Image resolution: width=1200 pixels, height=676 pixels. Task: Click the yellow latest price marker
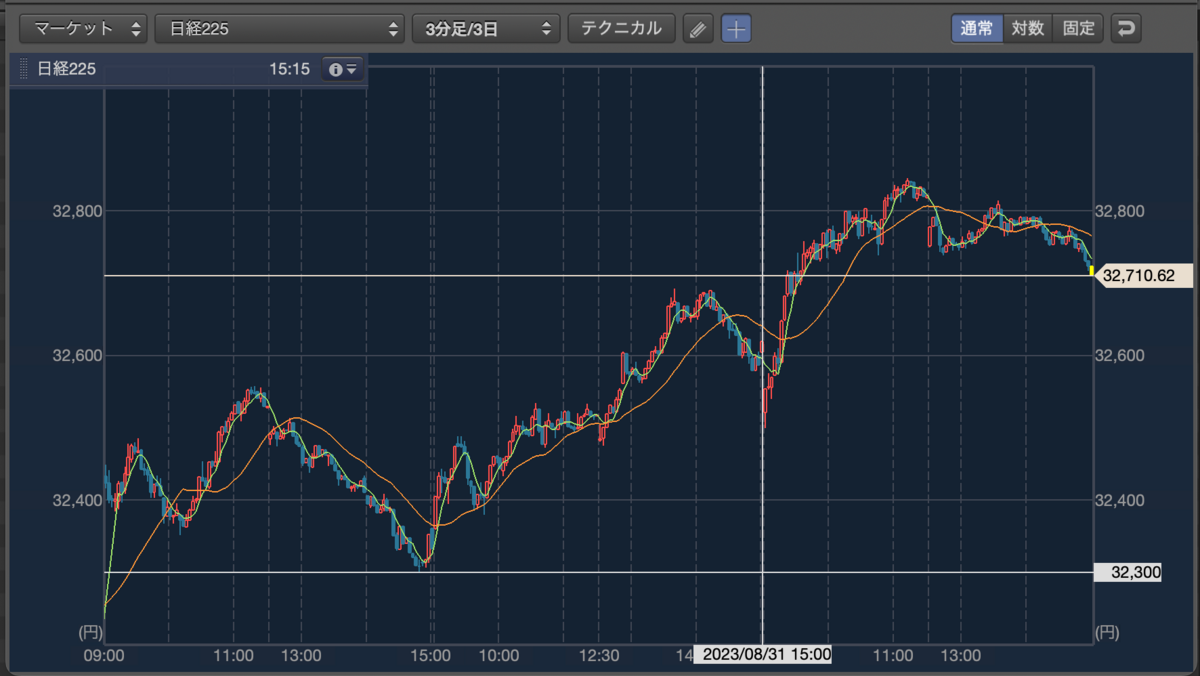(x=1090, y=270)
